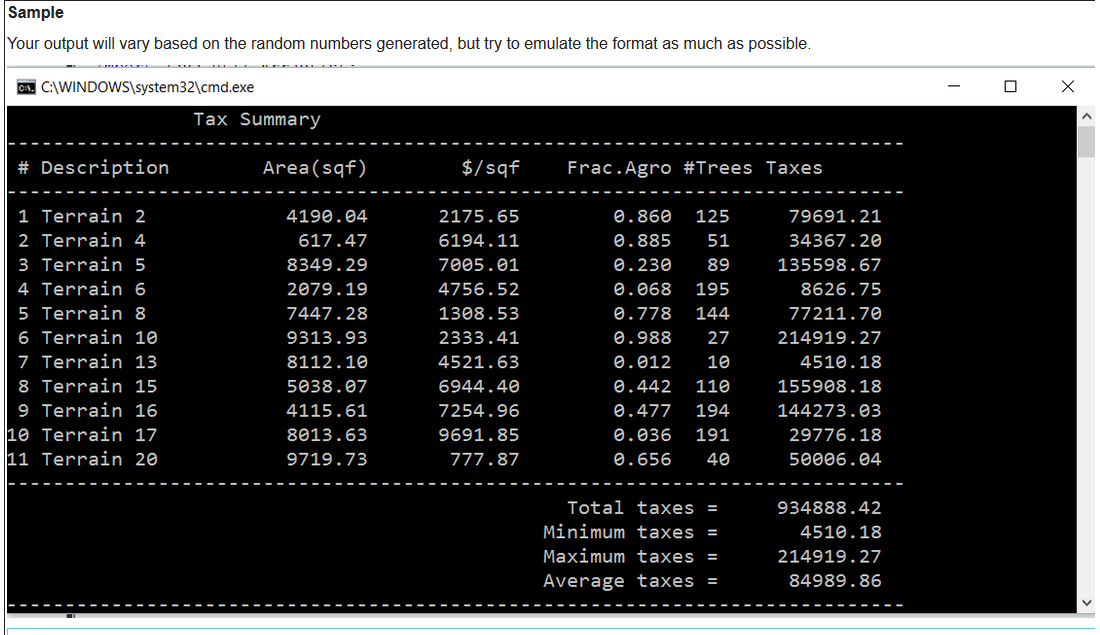Click taxes value 8626.75

841,289
